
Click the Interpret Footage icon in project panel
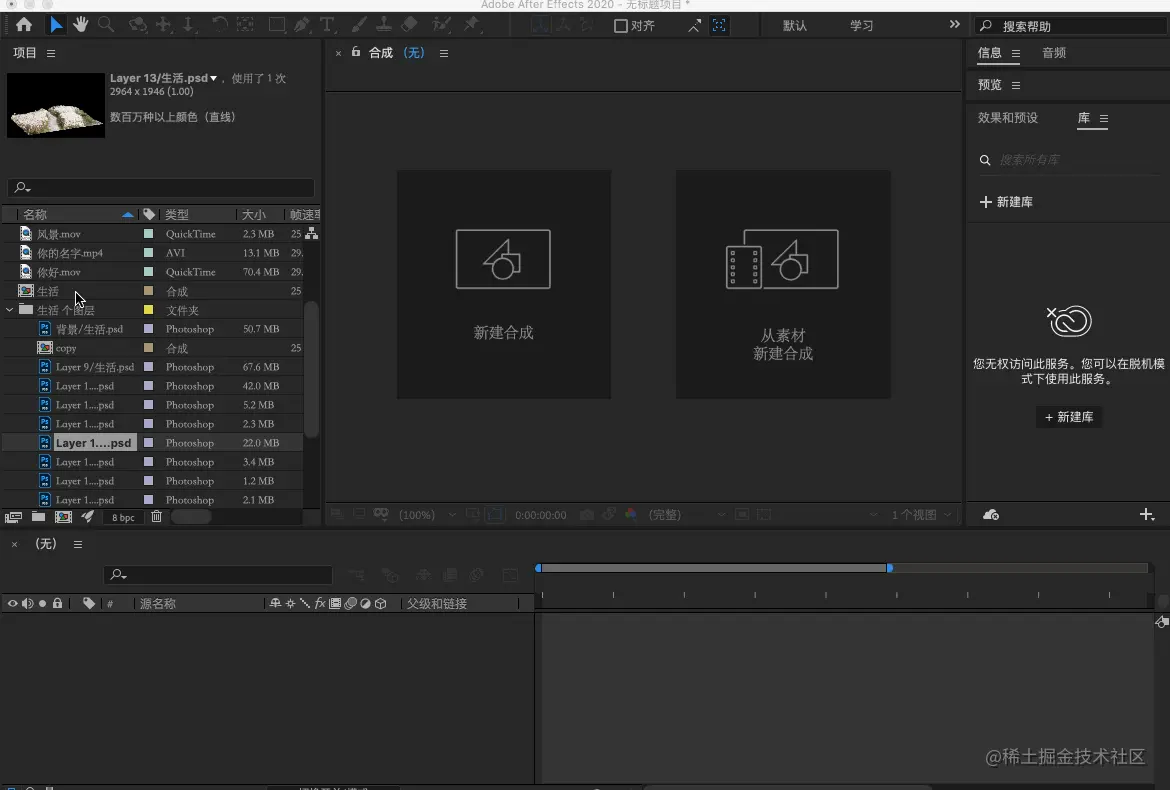click(x=13, y=517)
